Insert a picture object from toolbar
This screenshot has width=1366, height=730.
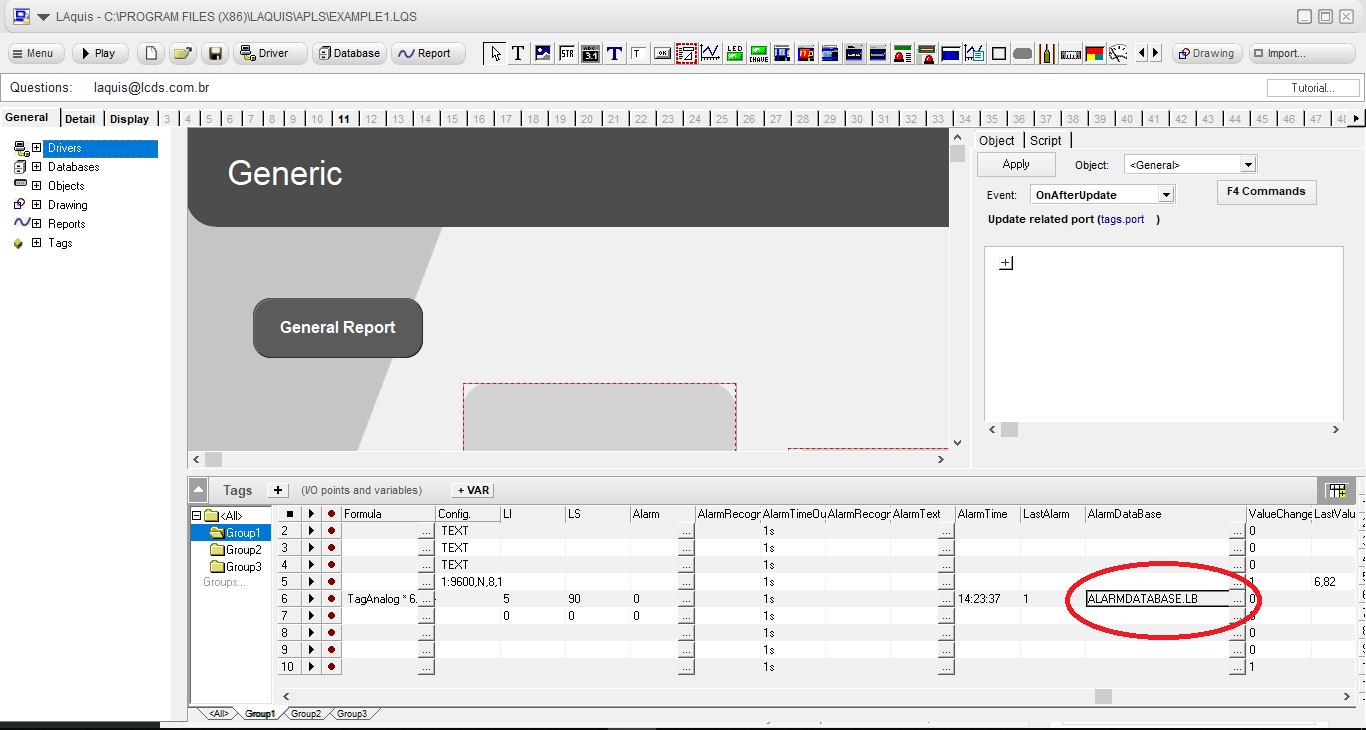[x=542, y=53]
